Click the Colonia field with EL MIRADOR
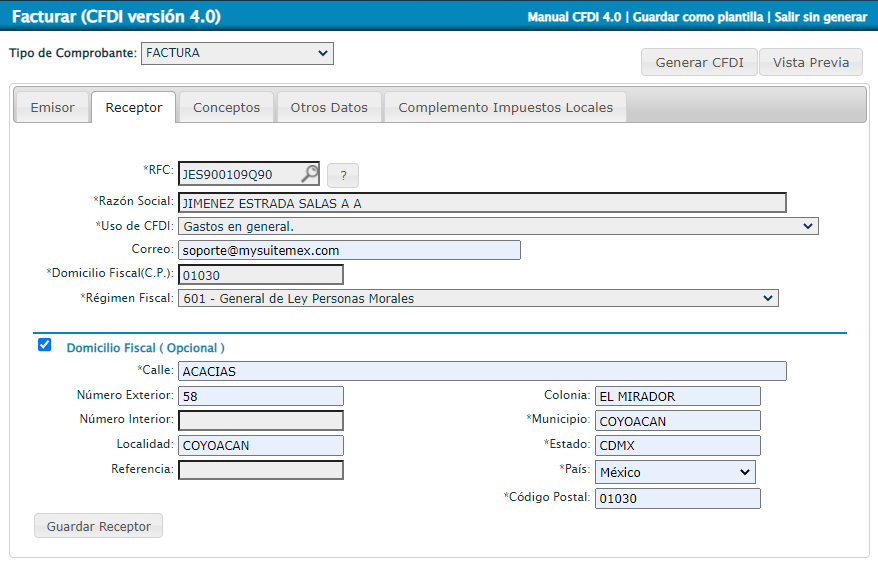Viewport: 878px width, 561px height. [x=678, y=396]
